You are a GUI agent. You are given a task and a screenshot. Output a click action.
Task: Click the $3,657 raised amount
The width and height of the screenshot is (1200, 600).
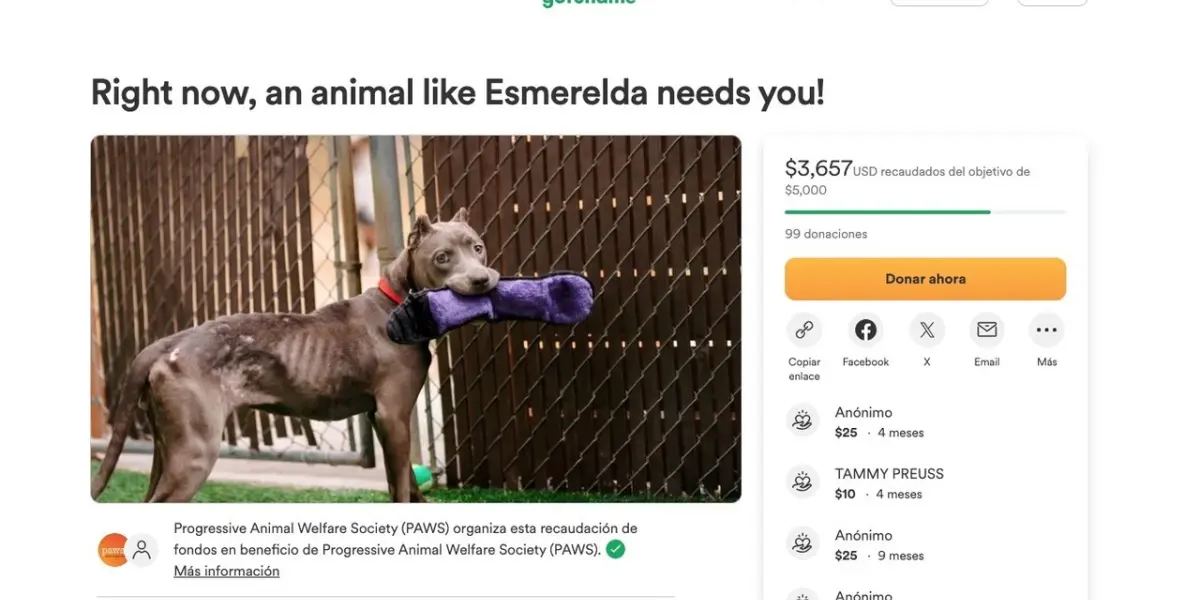point(818,168)
